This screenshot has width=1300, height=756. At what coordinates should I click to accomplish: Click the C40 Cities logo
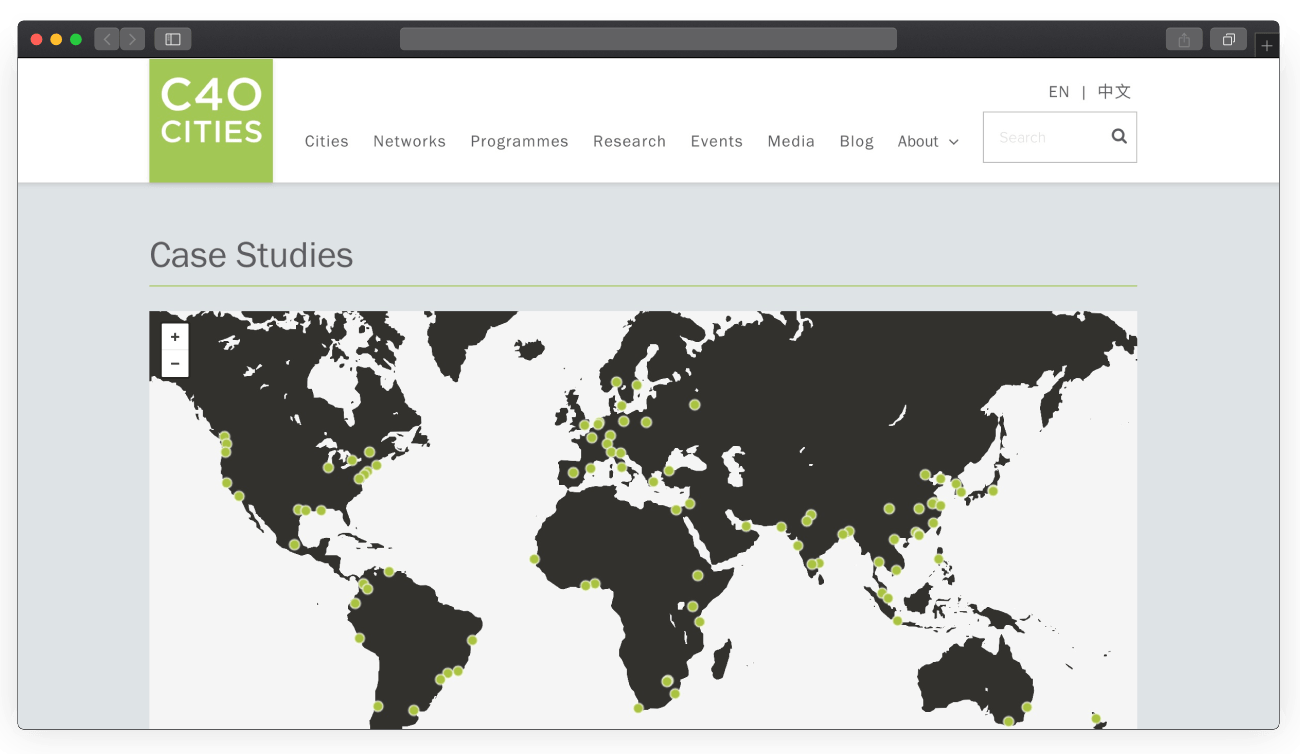tap(211, 120)
